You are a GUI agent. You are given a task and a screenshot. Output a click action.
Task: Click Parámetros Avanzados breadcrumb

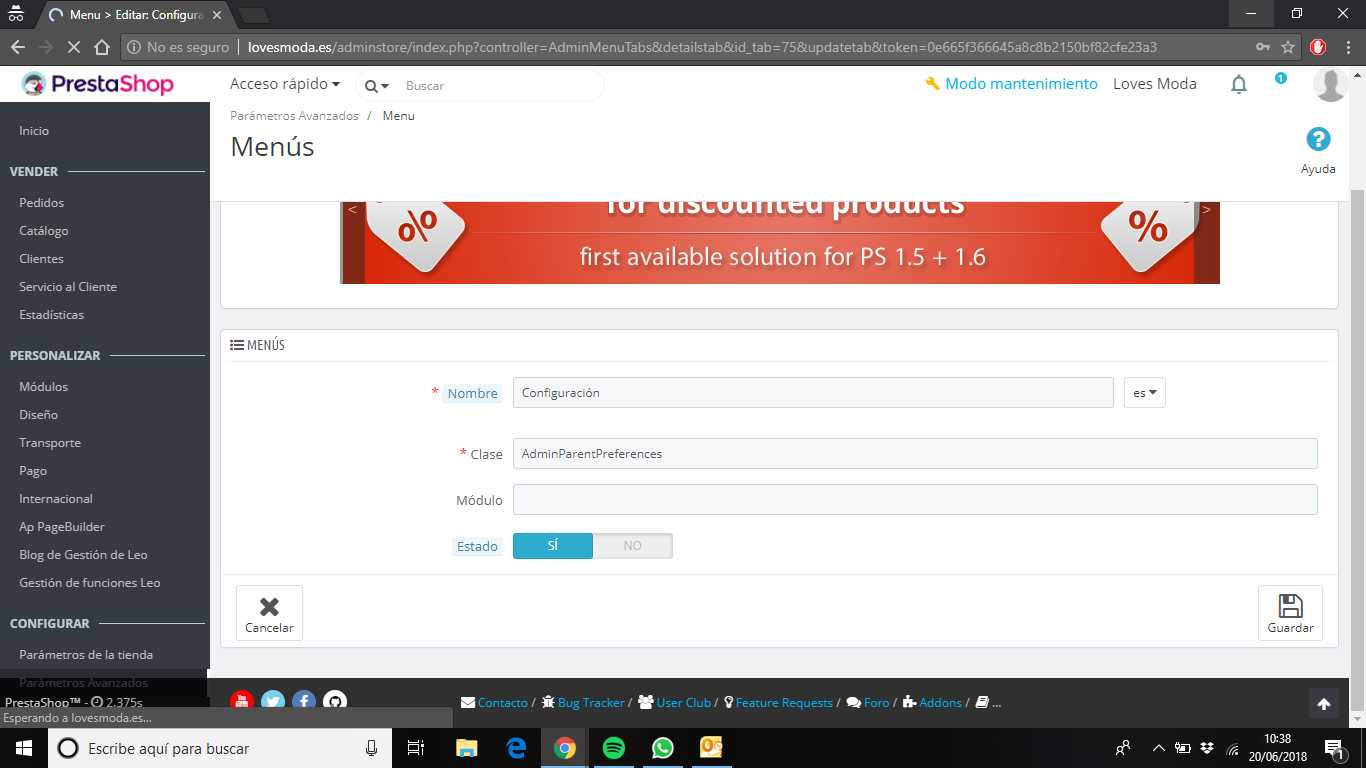294,116
